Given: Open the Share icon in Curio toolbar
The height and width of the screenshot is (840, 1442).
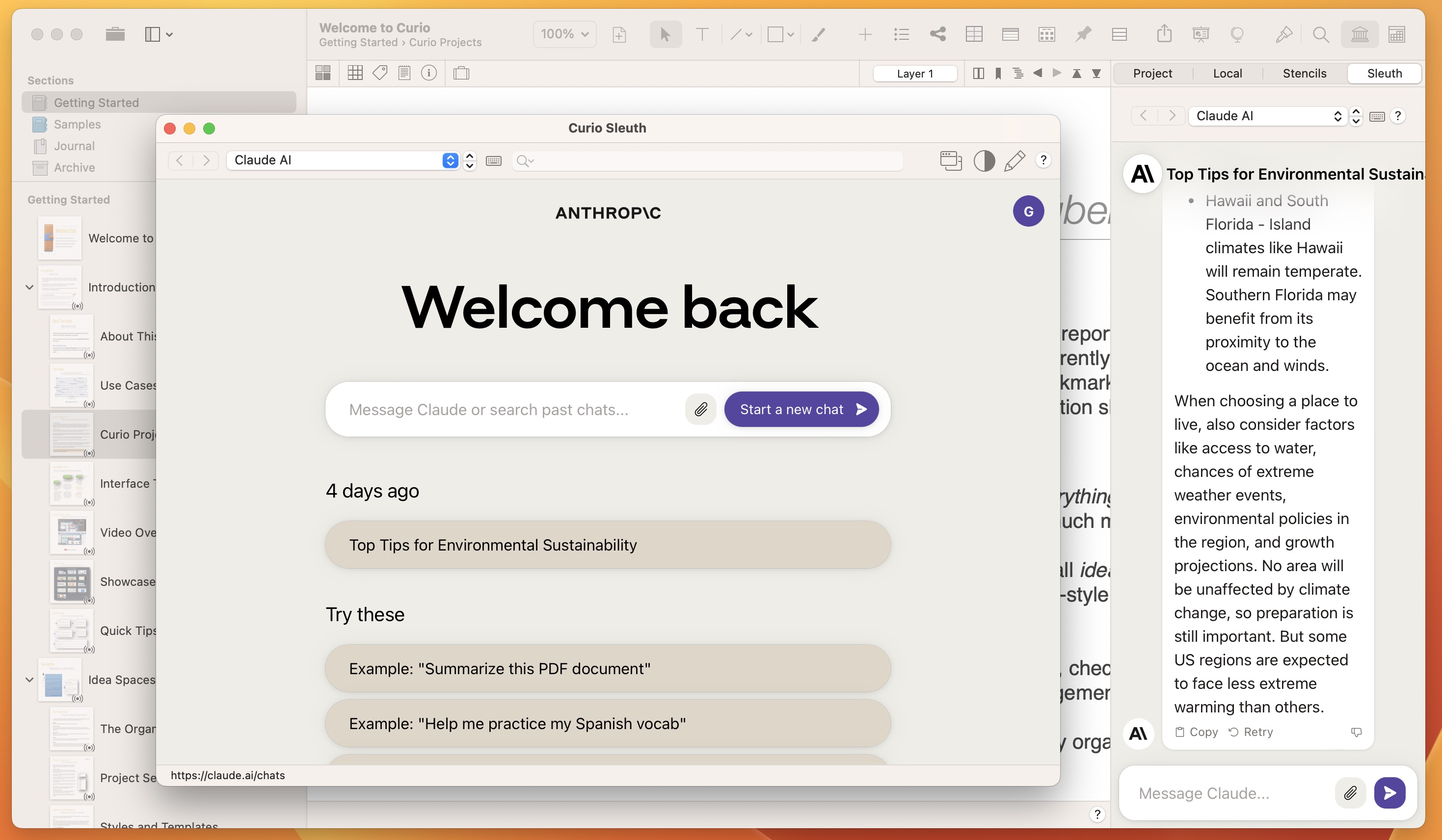Looking at the screenshot, I should 1164,34.
